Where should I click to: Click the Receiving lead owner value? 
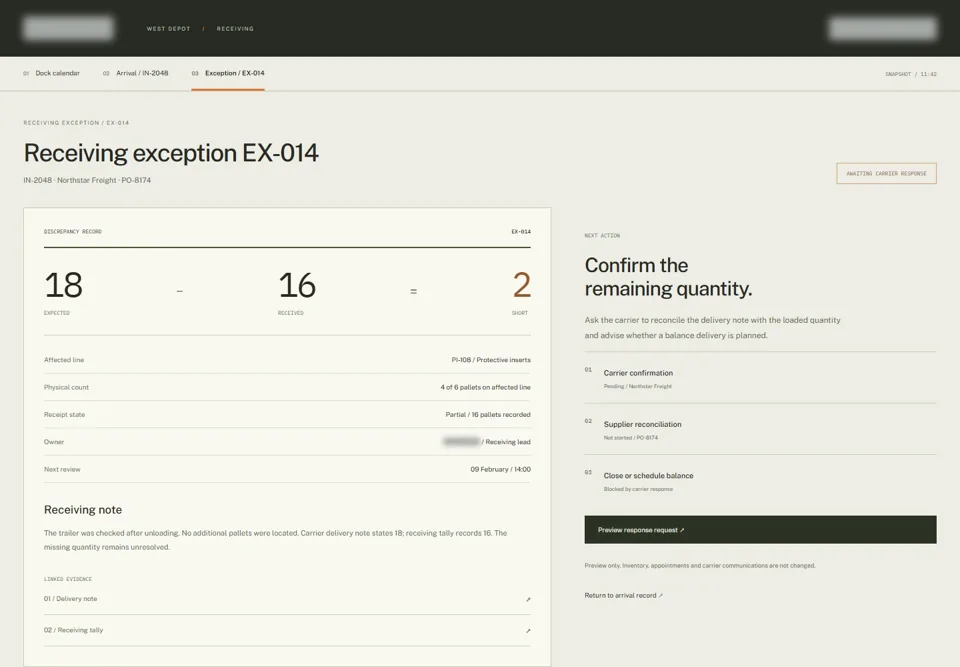pos(487,442)
